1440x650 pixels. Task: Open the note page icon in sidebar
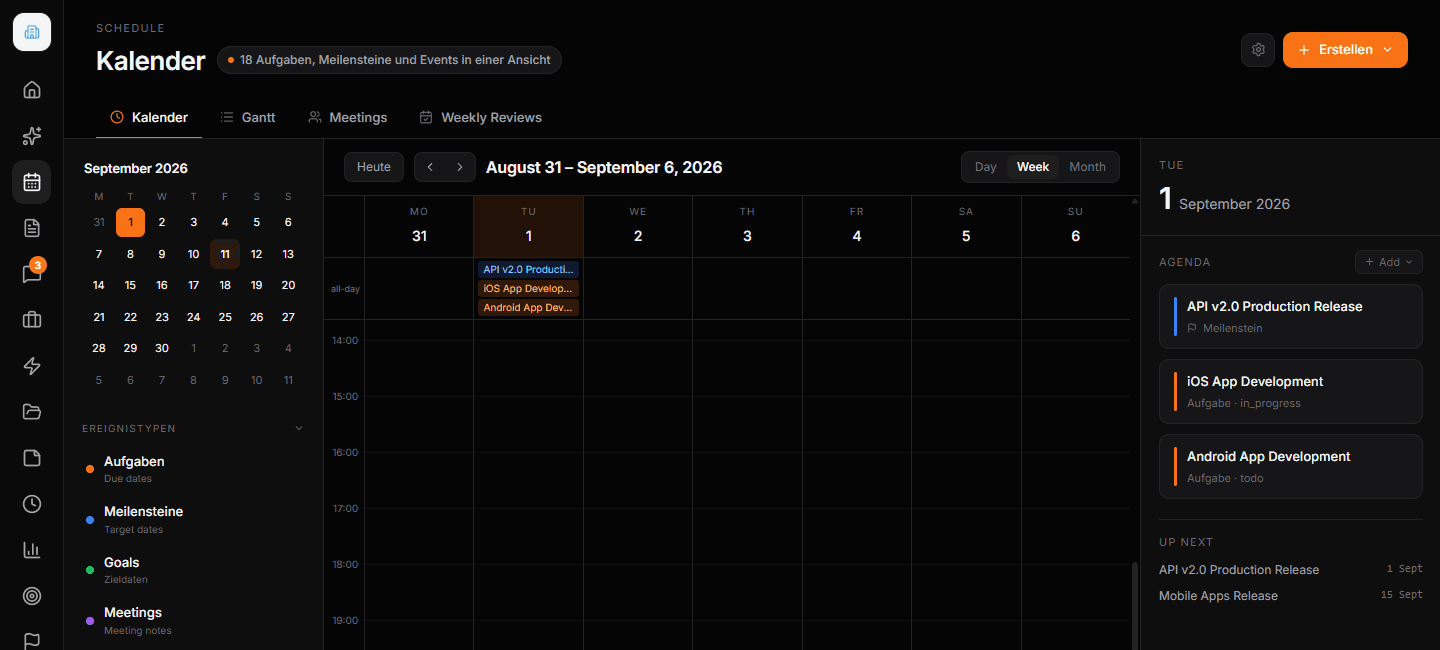tap(32, 458)
